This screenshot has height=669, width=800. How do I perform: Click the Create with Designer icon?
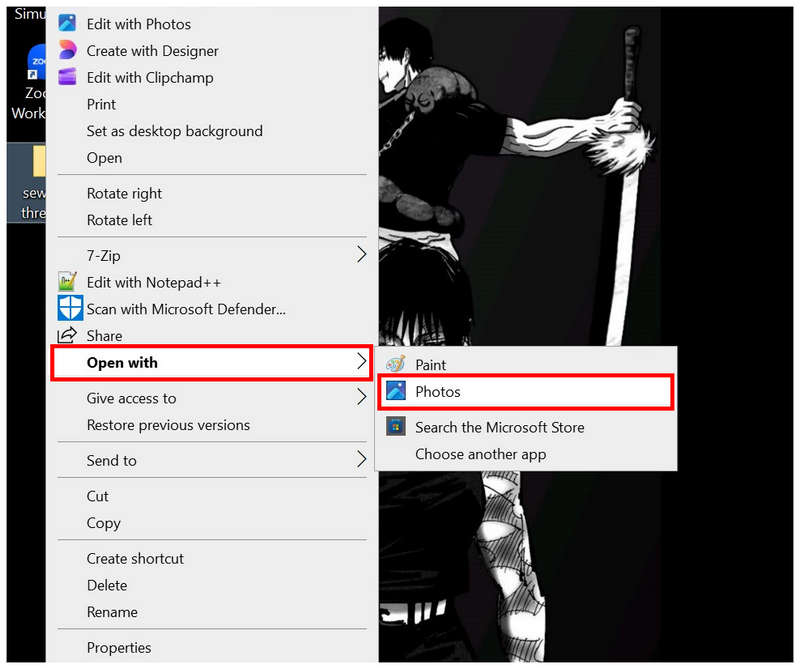tap(67, 50)
